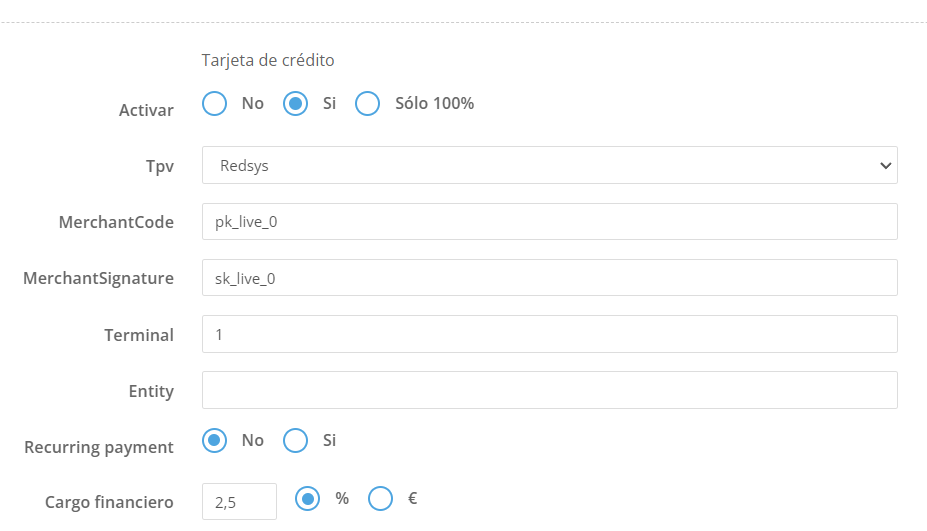The width and height of the screenshot is (927, 531).
Task: Click the 'Tpv' field label
Action: click(x=160, y=166)
